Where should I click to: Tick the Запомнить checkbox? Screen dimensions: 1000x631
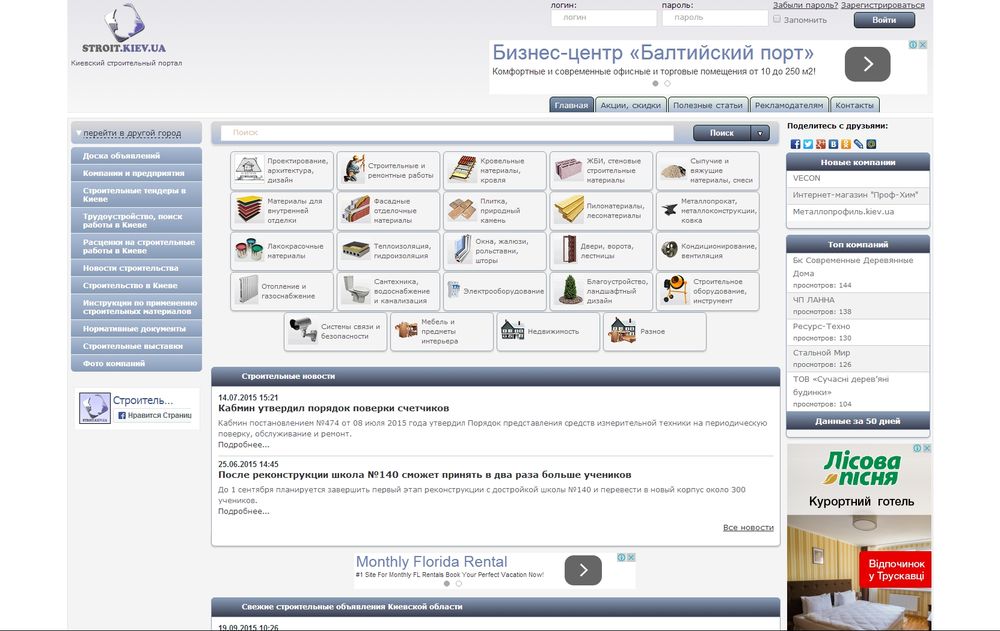[777, 19]
